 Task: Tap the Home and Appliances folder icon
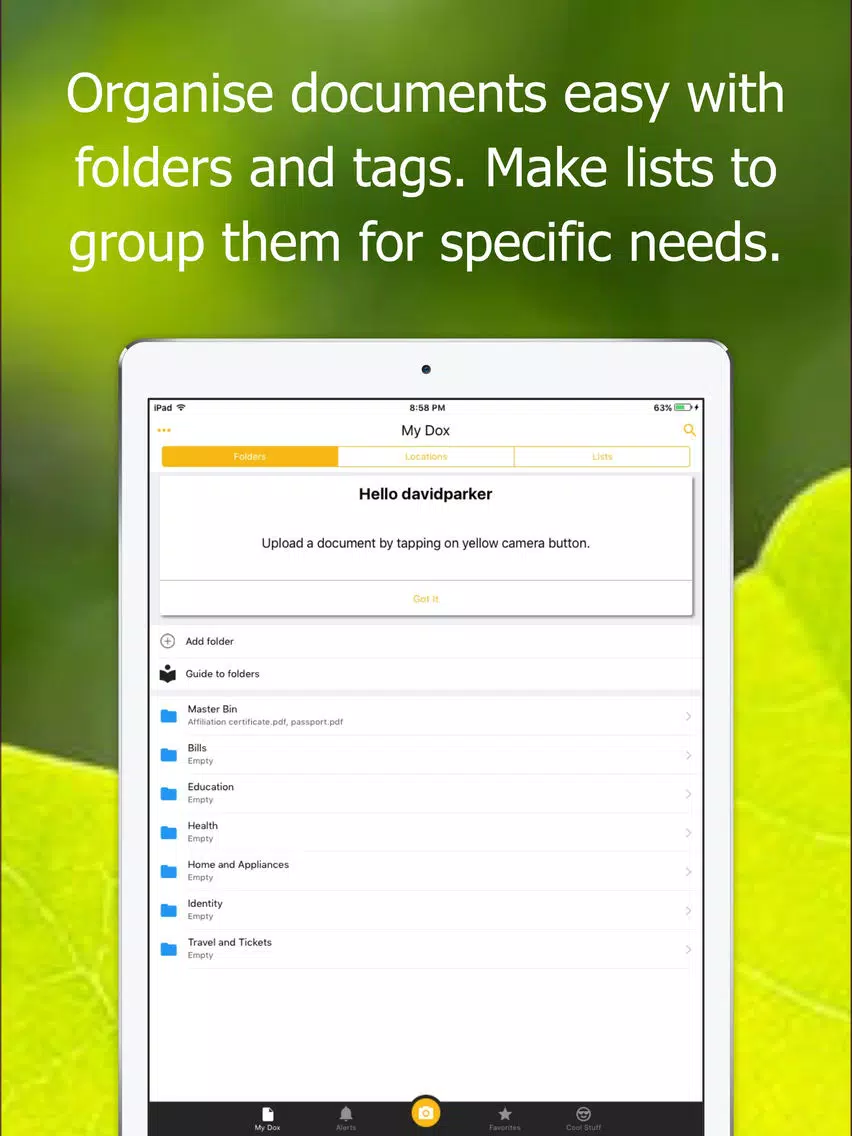[169, 872]
